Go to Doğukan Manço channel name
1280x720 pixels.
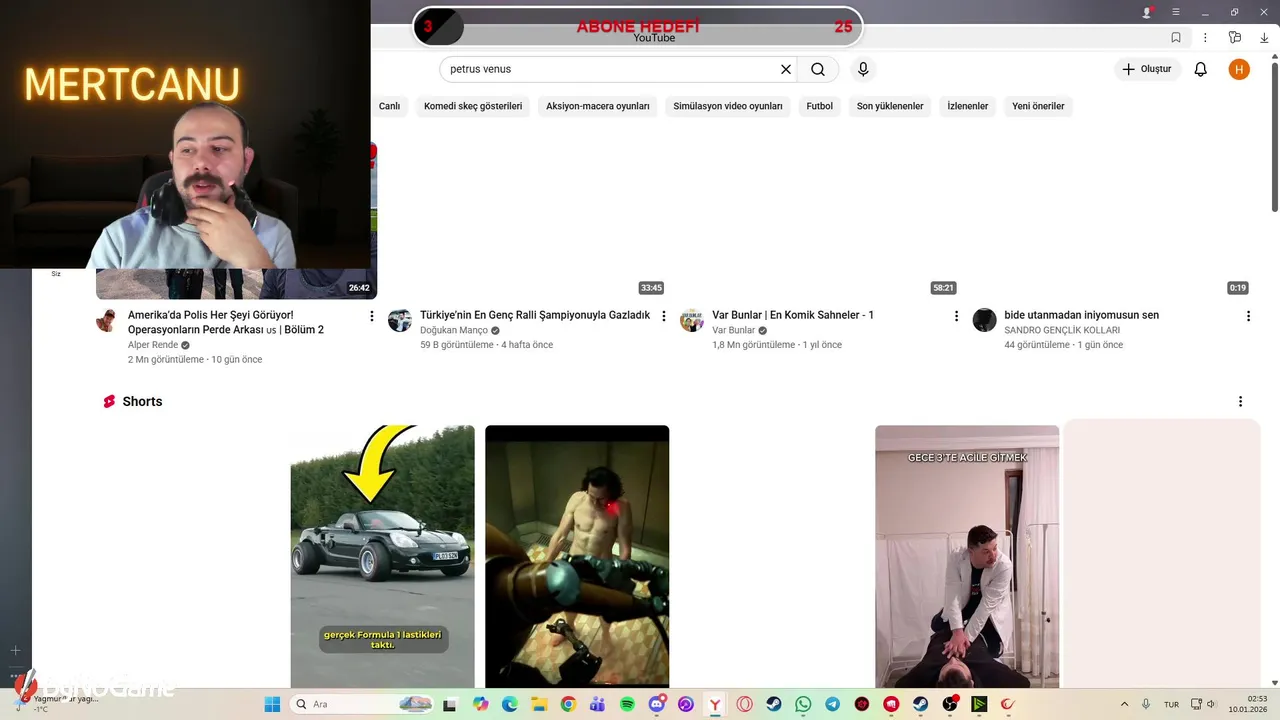pyautogui.click(x=454, y=330)
